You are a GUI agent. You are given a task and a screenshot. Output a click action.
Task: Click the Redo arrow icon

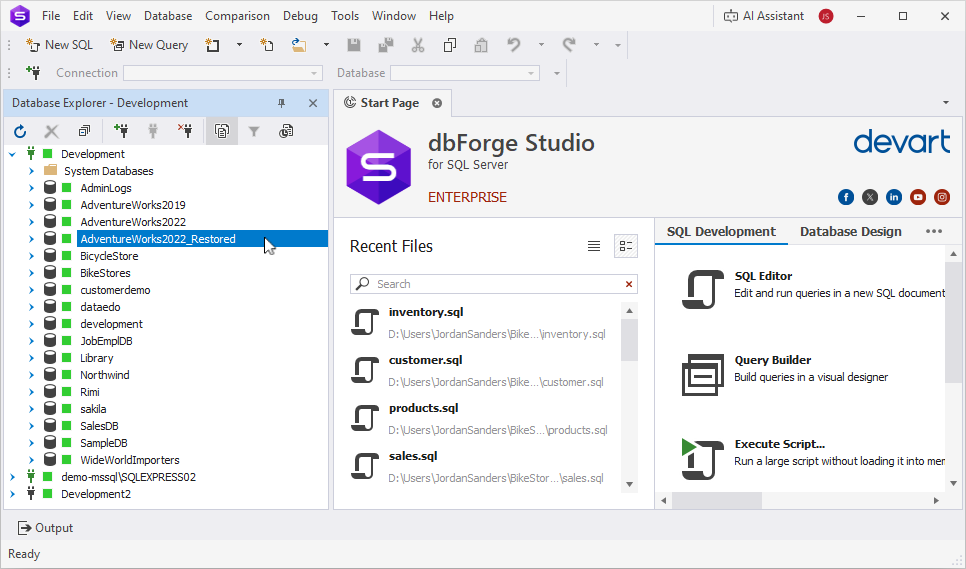(569, 45)
